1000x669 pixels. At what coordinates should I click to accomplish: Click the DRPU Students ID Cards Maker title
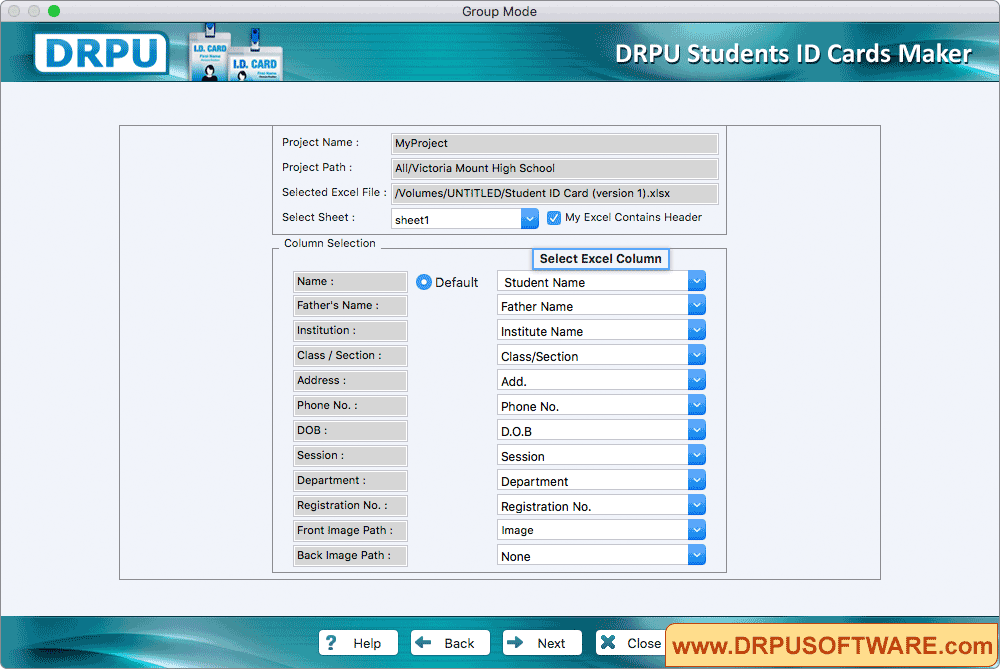click(793, 54)
